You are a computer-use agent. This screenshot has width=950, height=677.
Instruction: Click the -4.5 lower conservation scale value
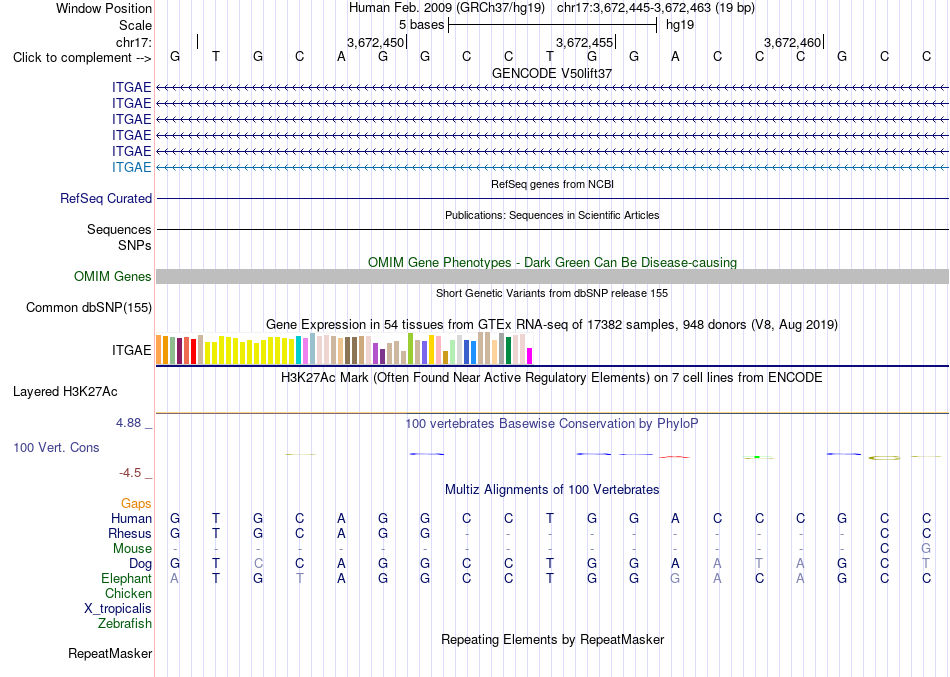coord(130,473)
